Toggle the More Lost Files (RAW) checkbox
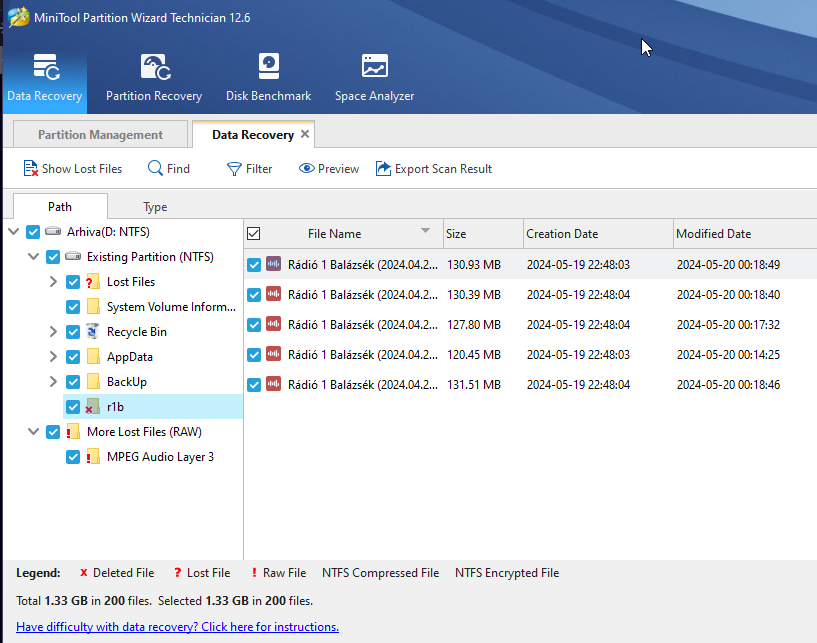The image size is (817, 643). coord(53,432)
